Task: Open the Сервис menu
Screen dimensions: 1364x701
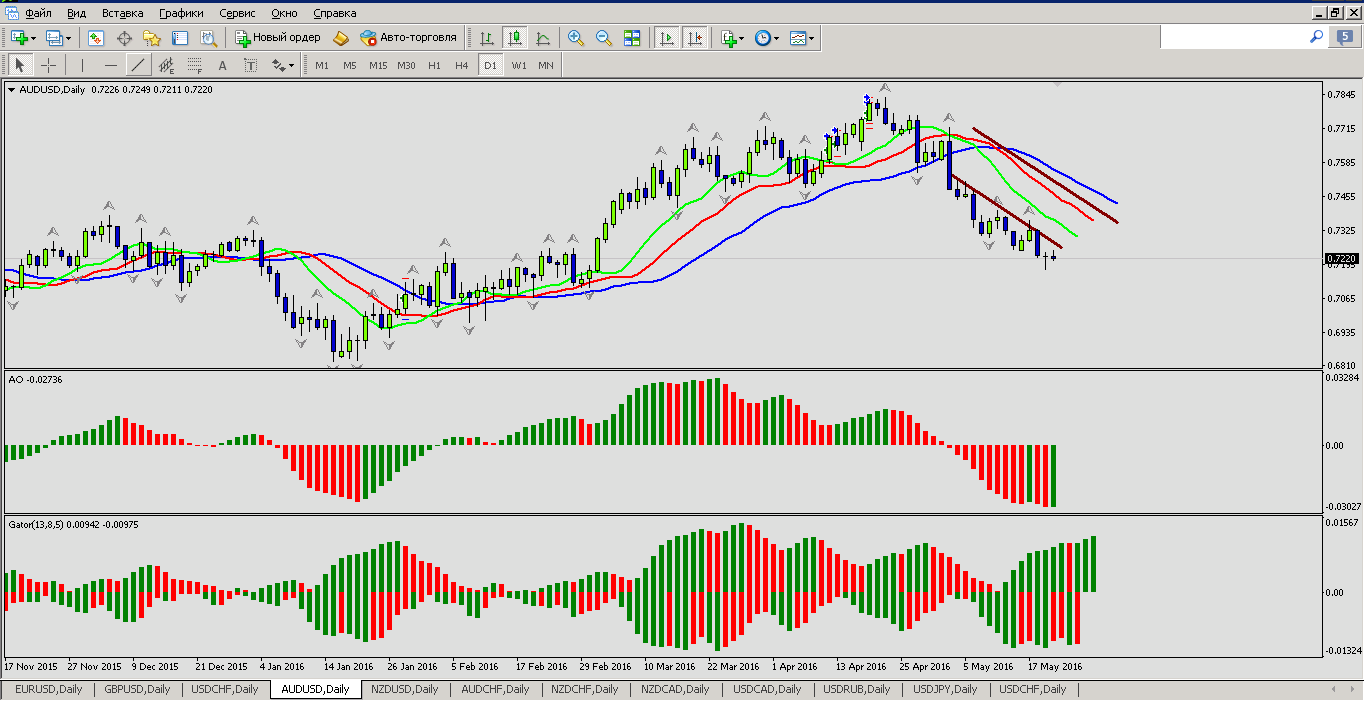Action: [x=237, y=13]
